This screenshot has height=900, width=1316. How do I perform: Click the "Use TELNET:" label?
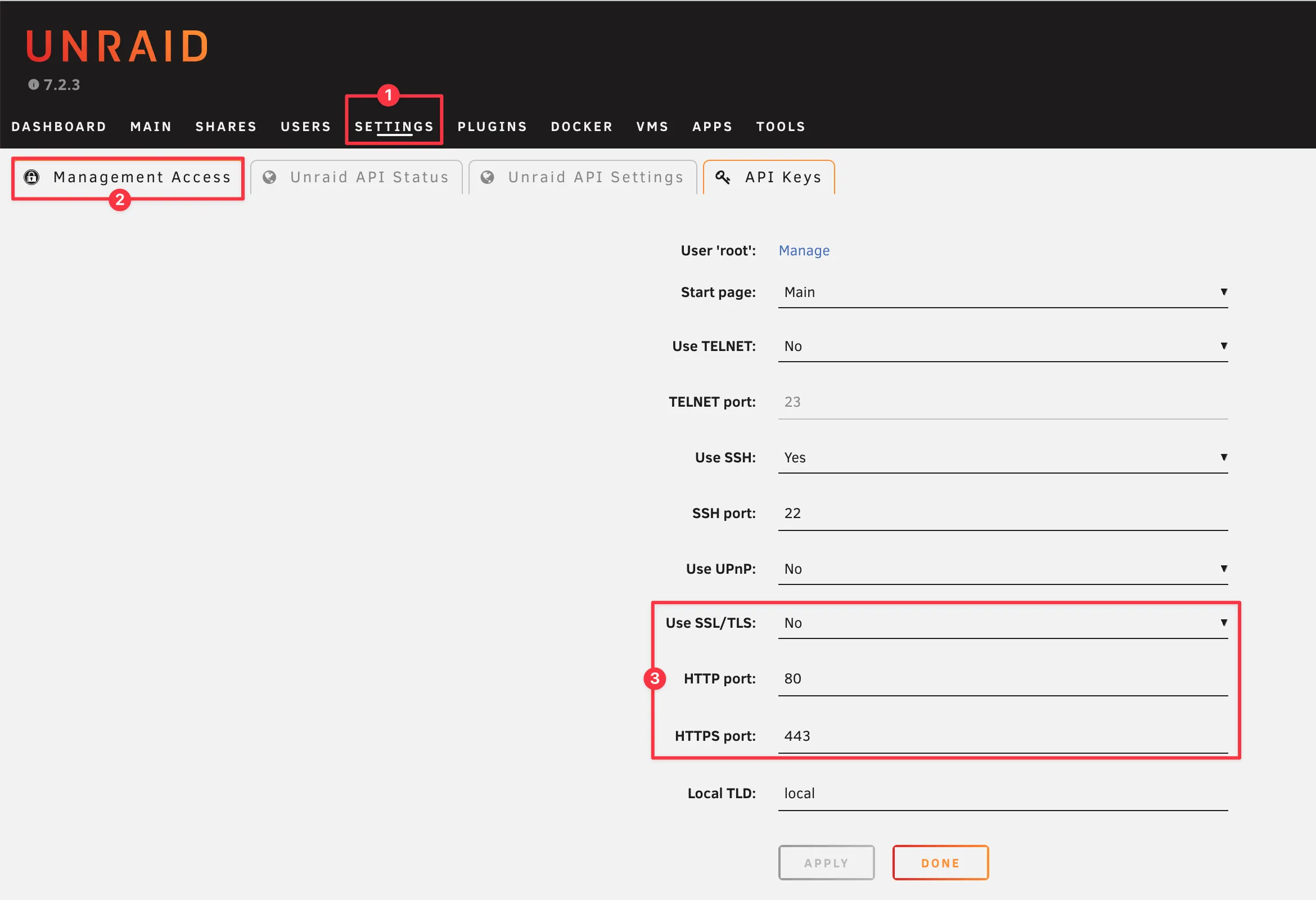(714, 346)
